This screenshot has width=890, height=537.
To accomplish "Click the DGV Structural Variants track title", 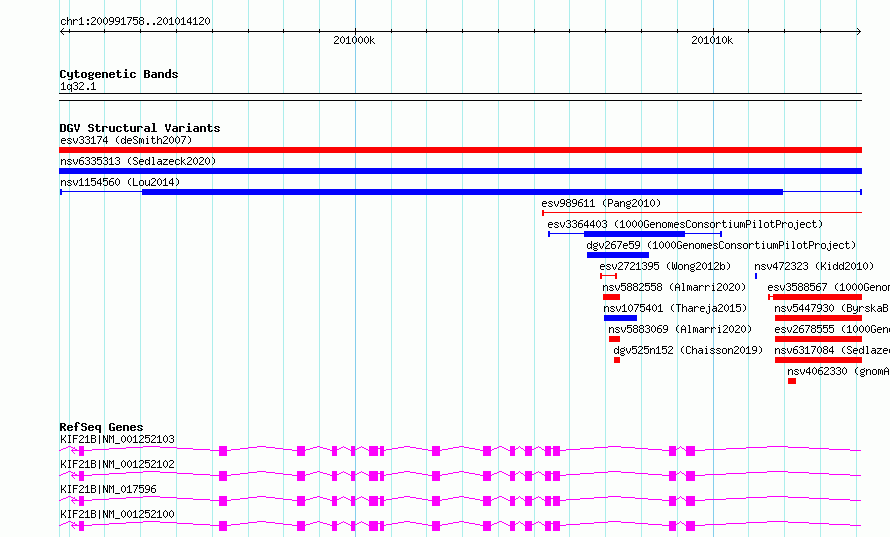I will 140,128.
